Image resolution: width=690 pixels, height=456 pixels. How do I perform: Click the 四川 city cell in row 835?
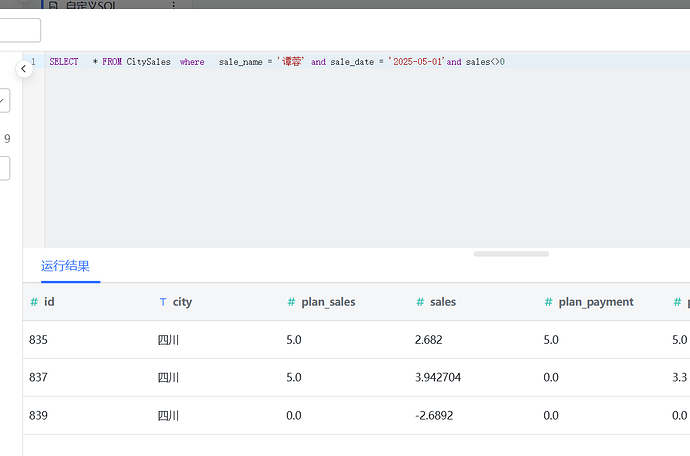[x=168, y=340]
